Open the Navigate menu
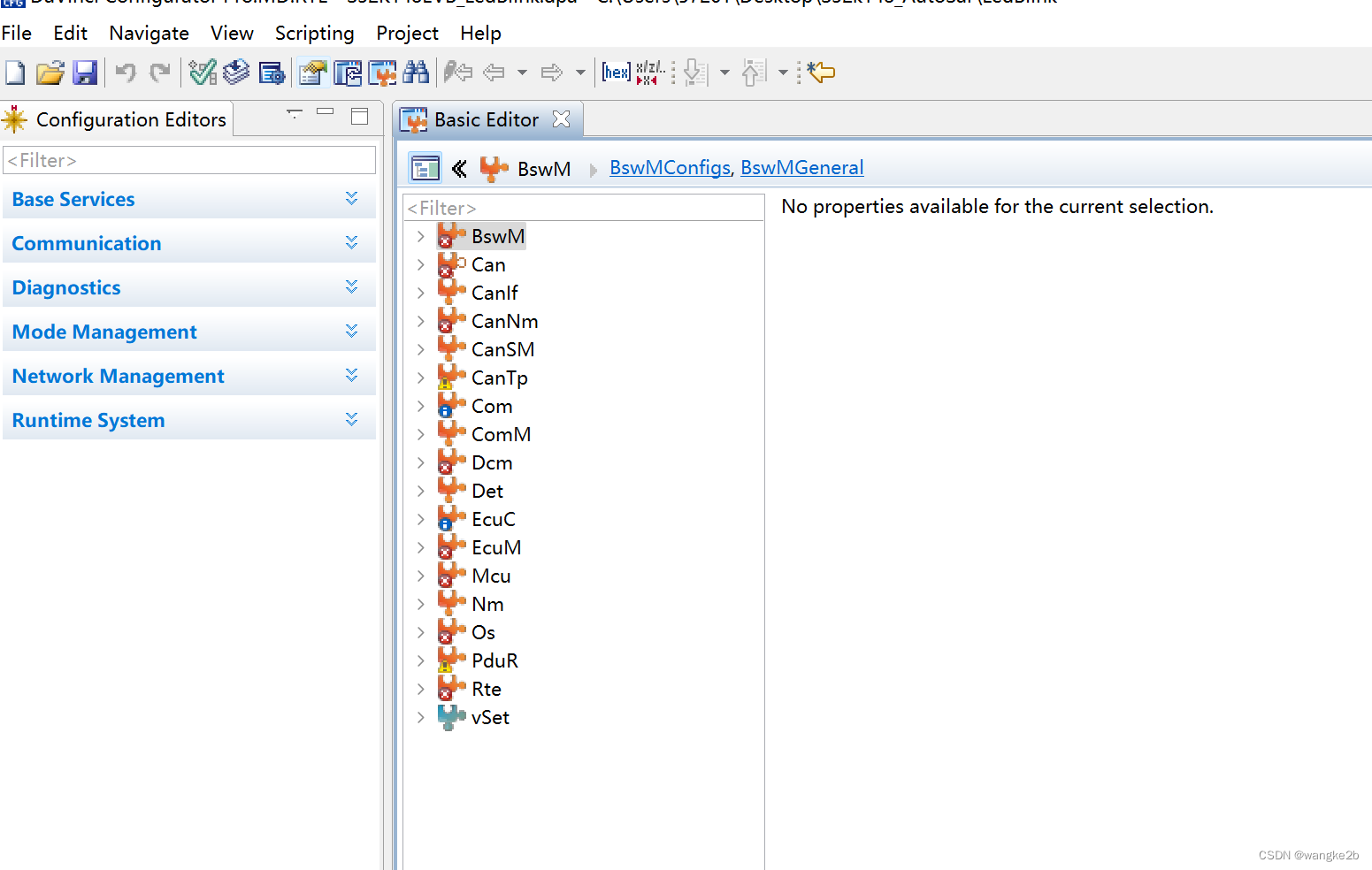1372x870 pixels. click(x=149, y=34)
